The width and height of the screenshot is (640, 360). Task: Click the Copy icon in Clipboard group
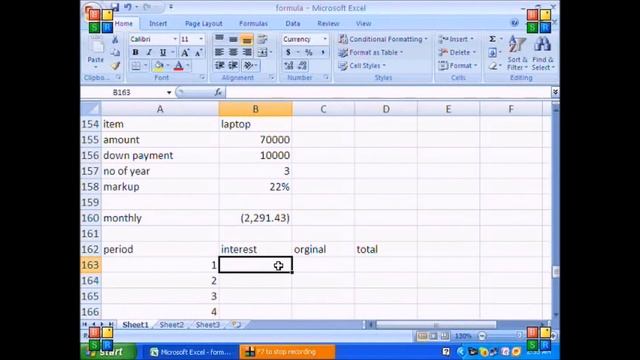tap(116, 52)
